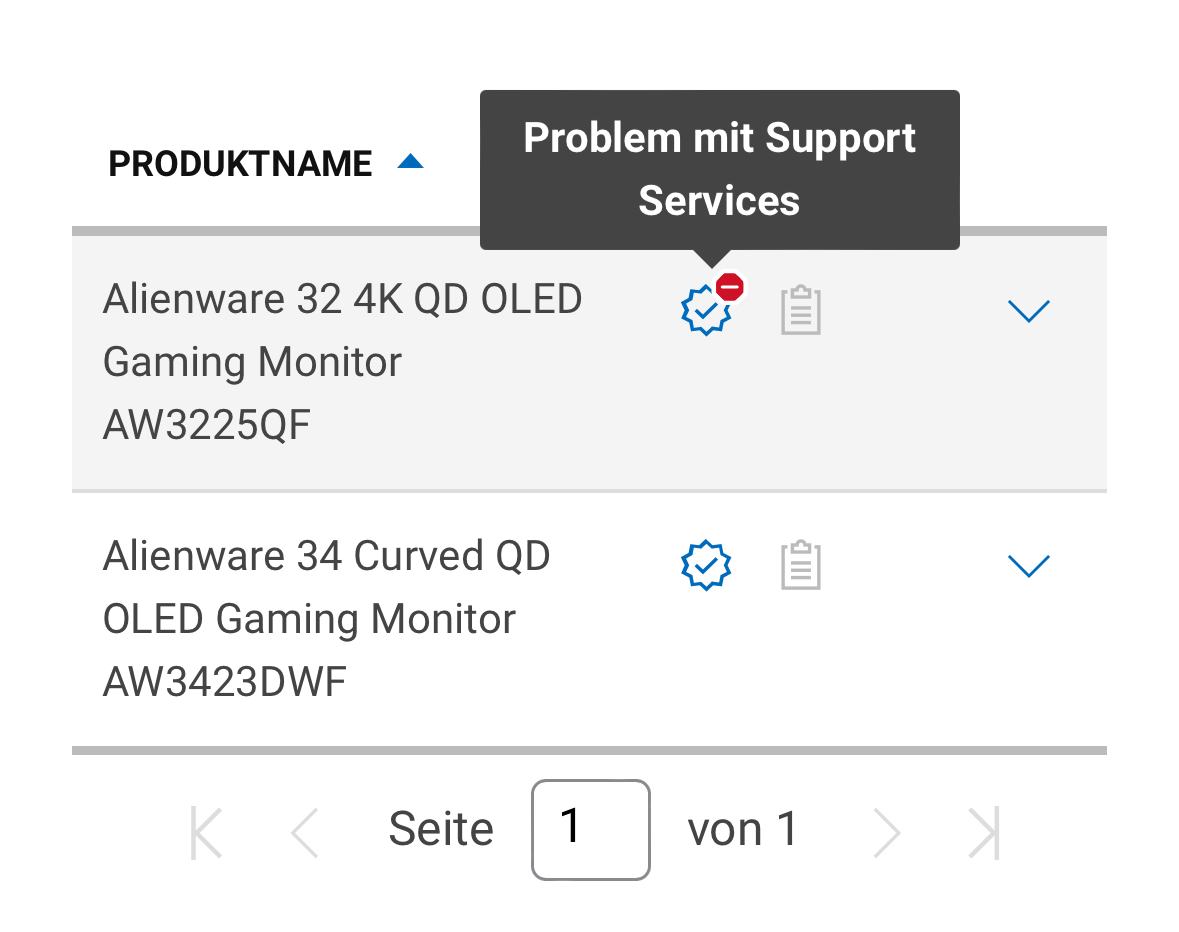Click the support services badge for AW3225QF
Image resolution: width=1179 pixels, height=932 pixels.
pos(706,310)
